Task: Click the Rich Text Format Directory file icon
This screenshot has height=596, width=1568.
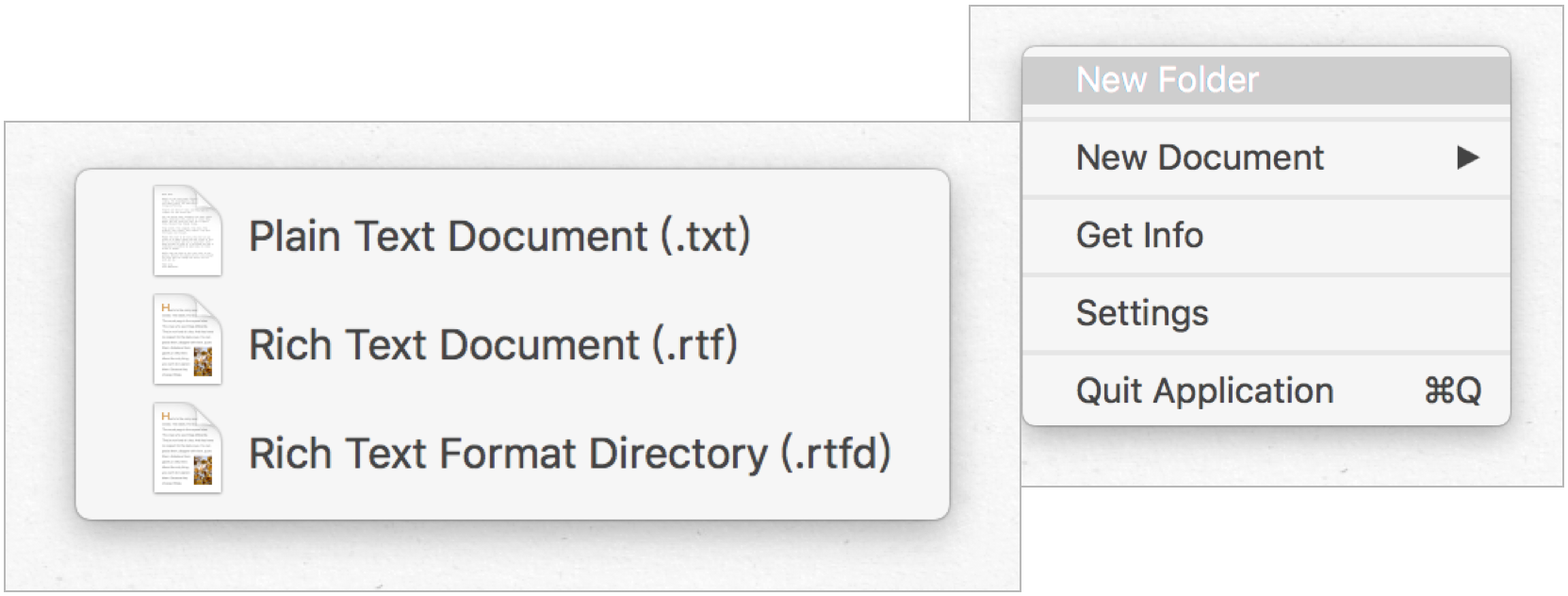Action: pyautogui.click(x=188, y=448)
